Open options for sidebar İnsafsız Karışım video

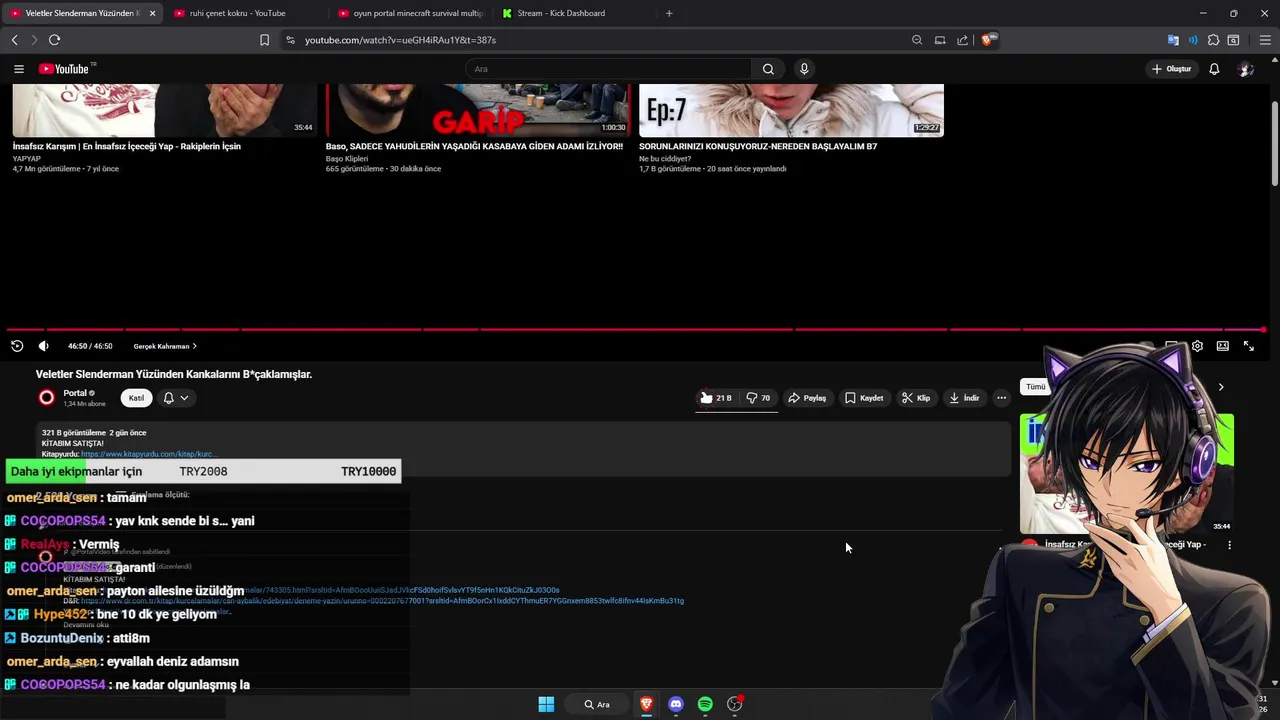(x=1229, y=545)
